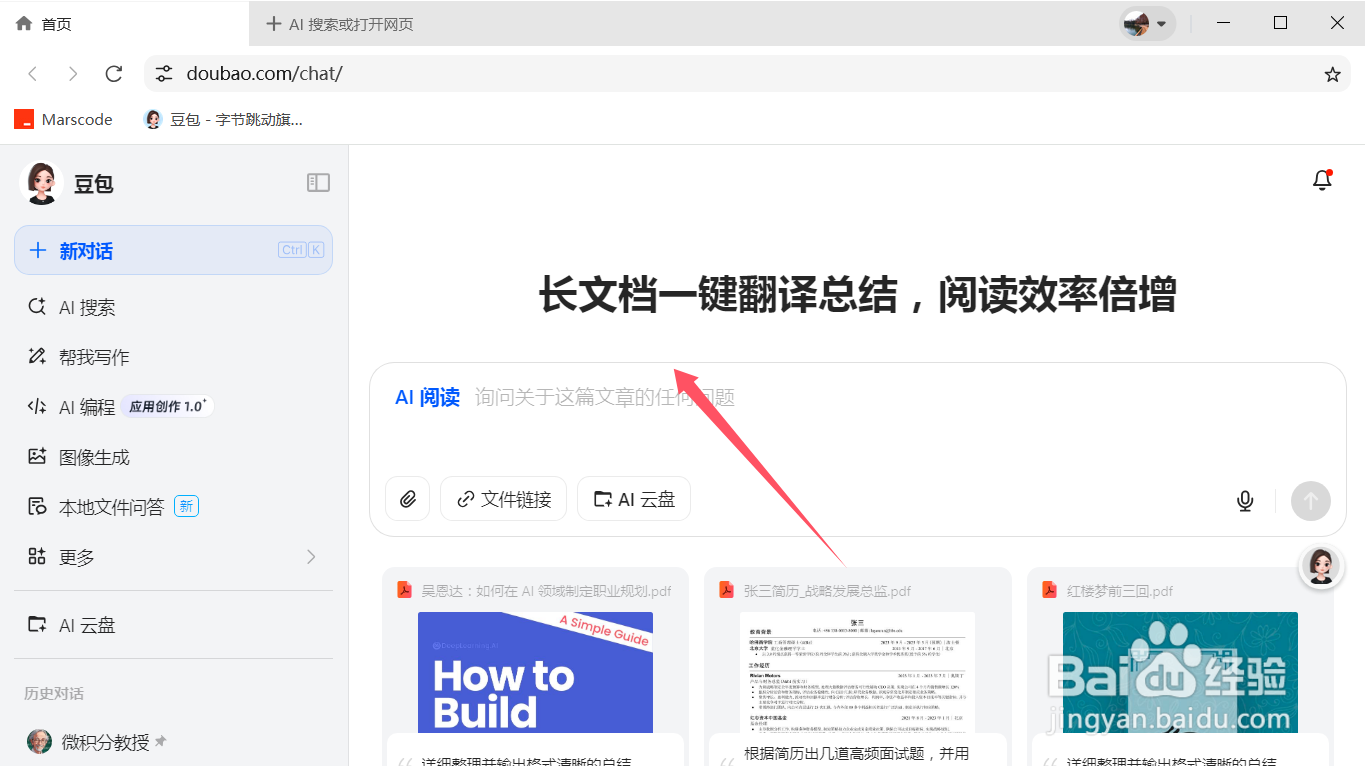
Task: Click PDF icon beside 红楼梦前三回 file
Action: point(1050,590)
